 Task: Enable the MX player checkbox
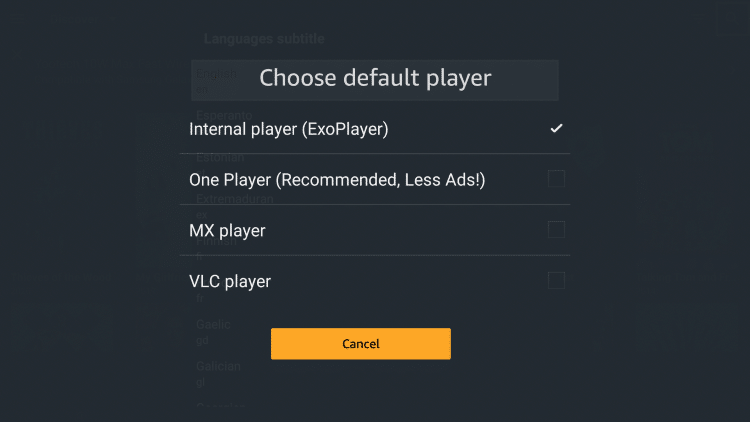(x=556, y=230)
